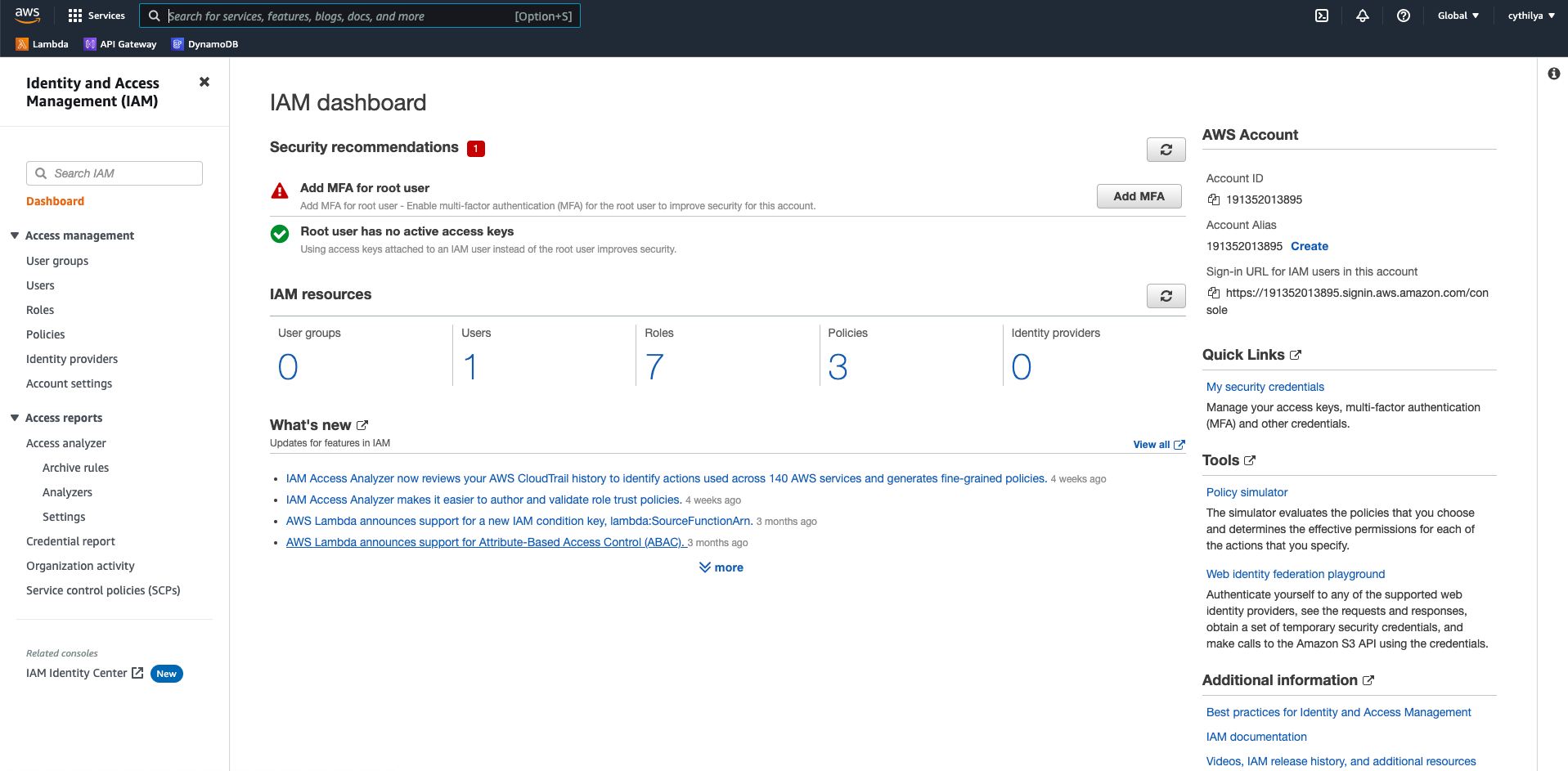Open the cythilya account dropdown
Screen dimensions: 1568x771
pos(1531,16)
